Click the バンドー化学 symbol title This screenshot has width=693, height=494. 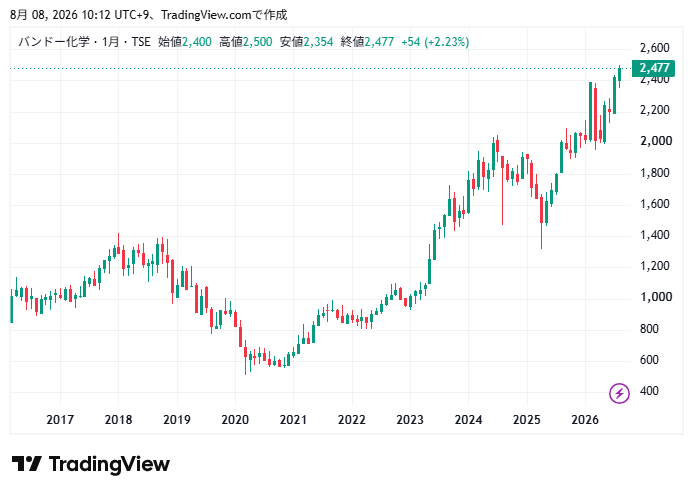point(54,42)
